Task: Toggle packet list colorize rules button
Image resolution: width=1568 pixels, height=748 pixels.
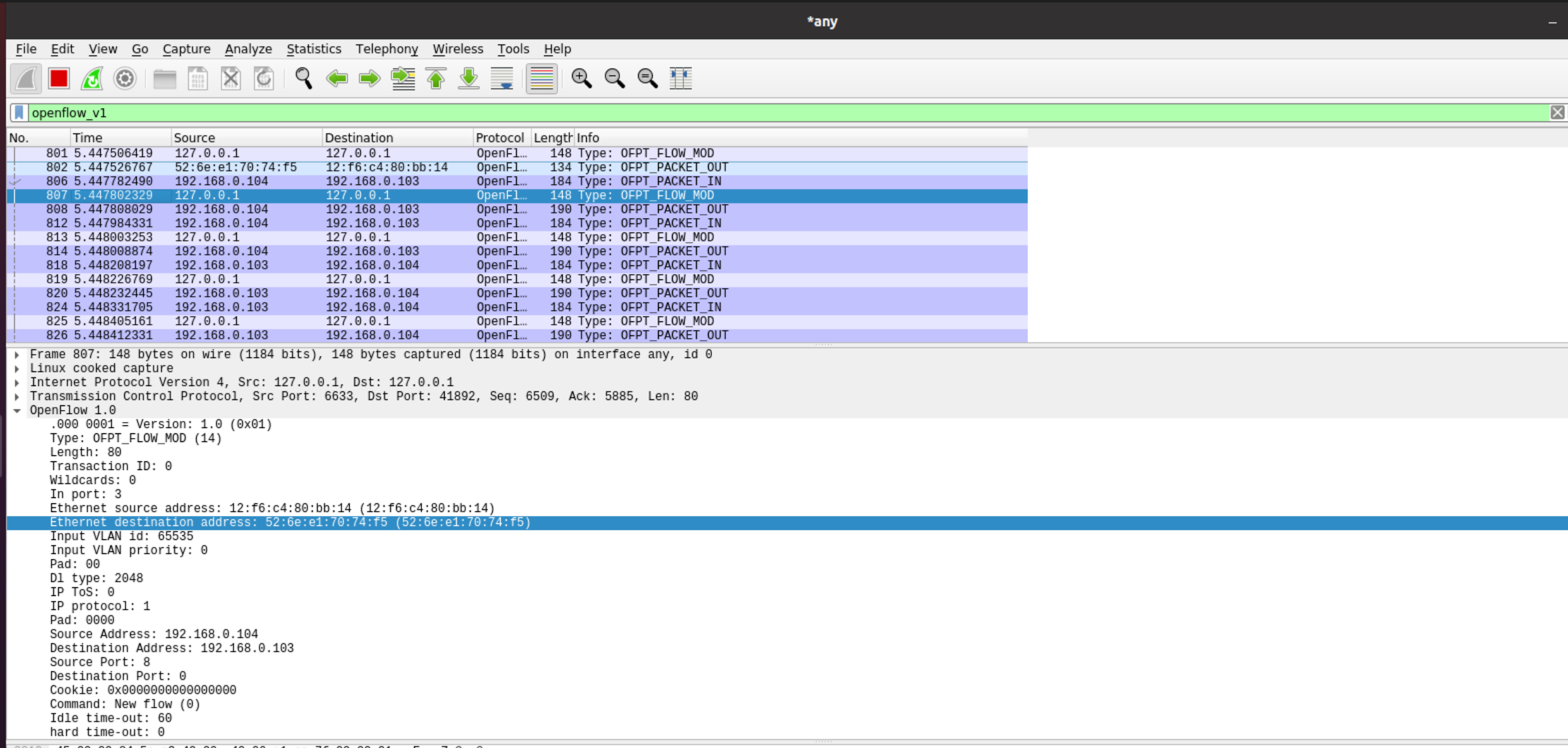Action: [x=541, y=79]
